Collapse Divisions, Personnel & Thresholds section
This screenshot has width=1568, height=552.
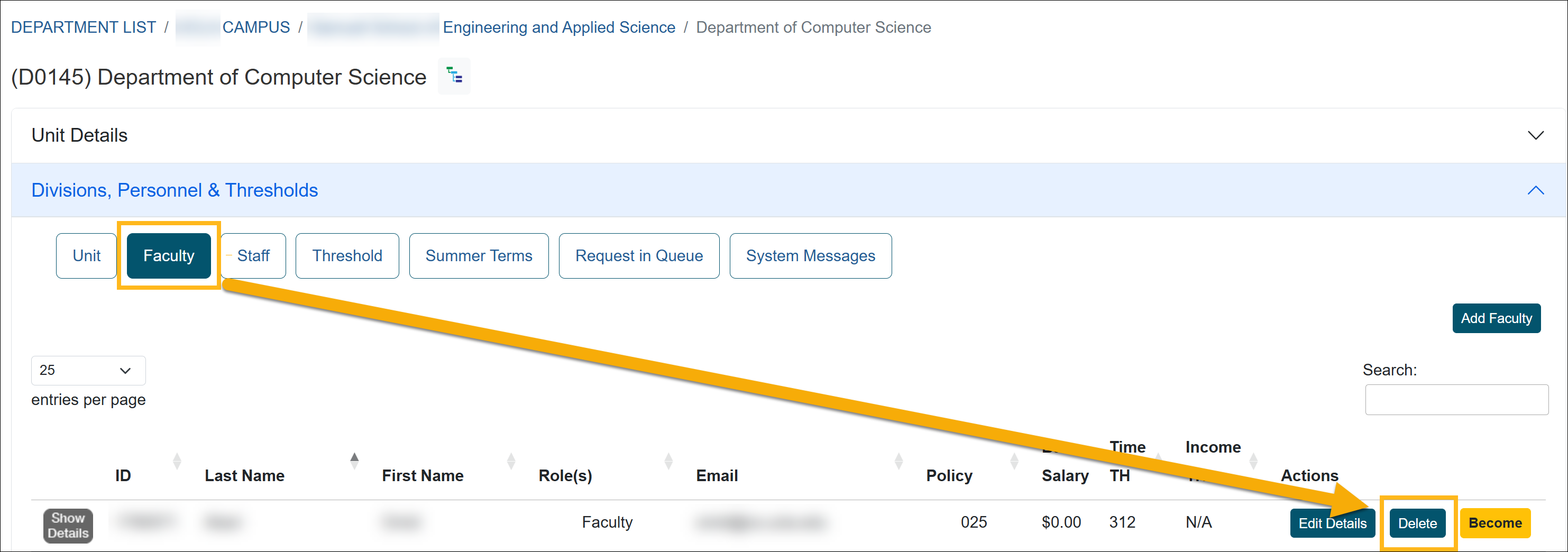(x=1535, y=190)
